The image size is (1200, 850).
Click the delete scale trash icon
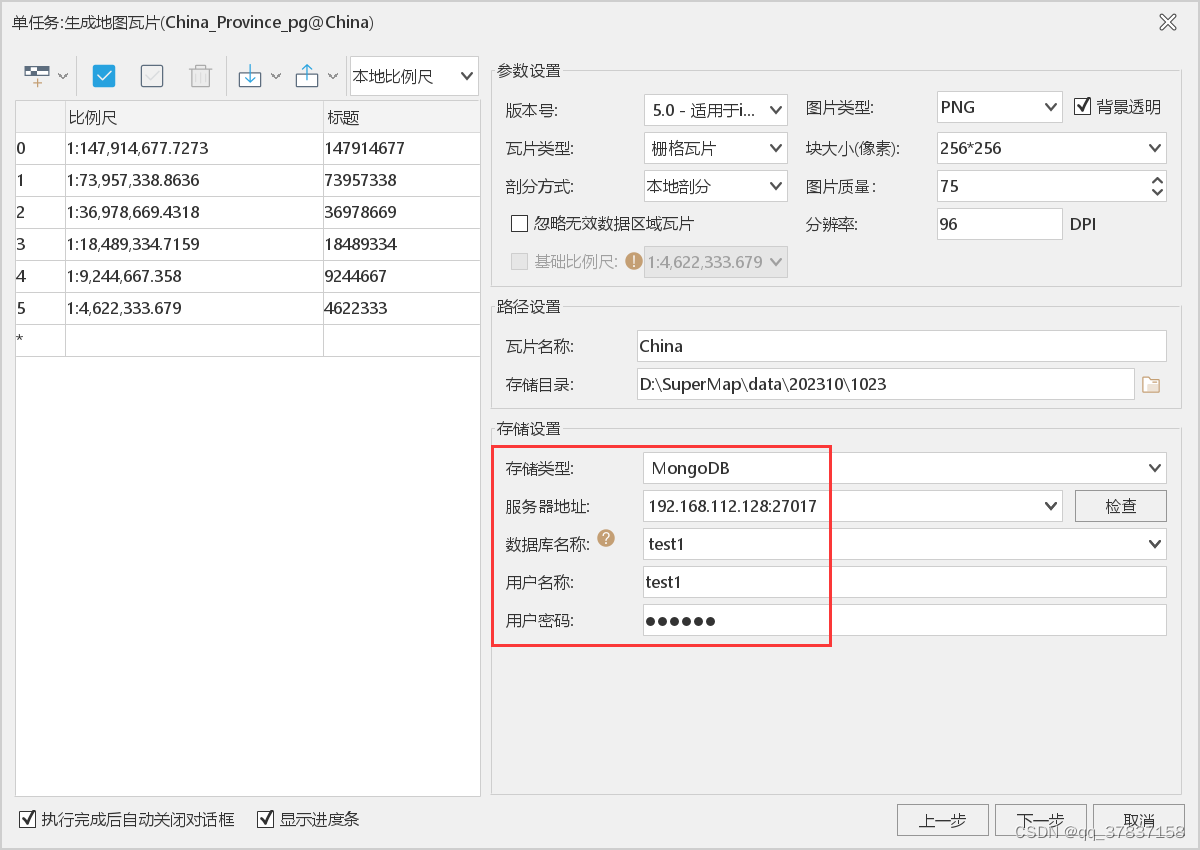pos(199,75)
